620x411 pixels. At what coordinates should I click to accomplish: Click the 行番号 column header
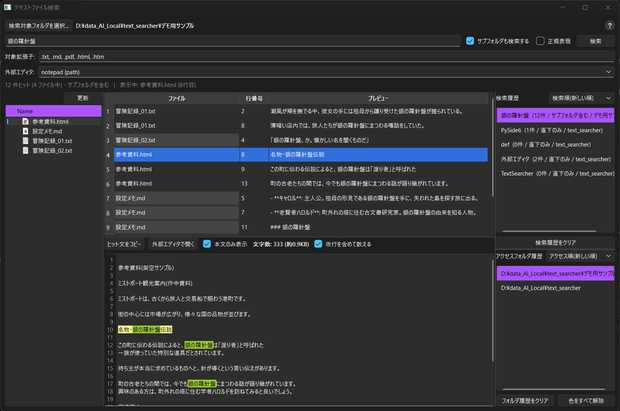[x=254, y=98]
